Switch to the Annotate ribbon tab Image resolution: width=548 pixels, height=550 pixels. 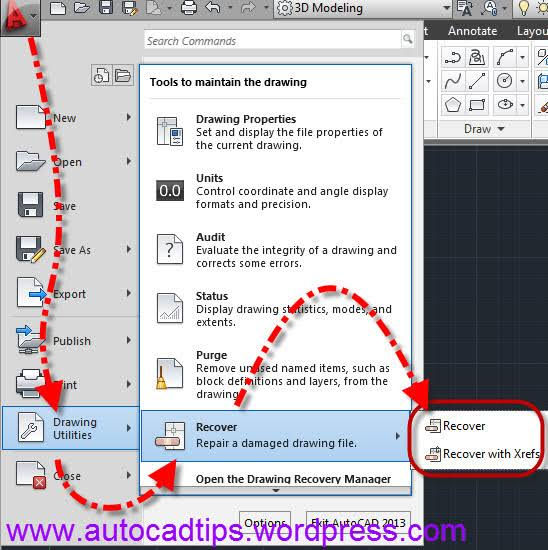point(472,31)
